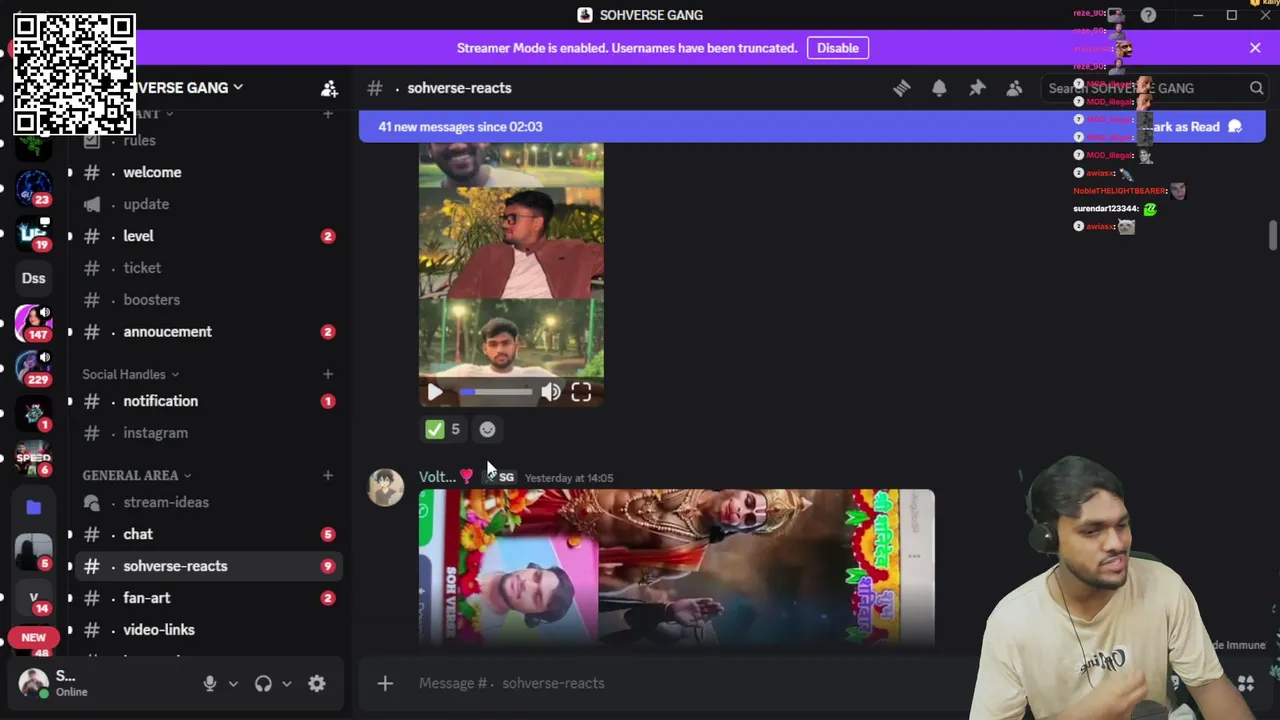Click the add reaction smiley icon
Screen dimensions: 1280x720
487,429
